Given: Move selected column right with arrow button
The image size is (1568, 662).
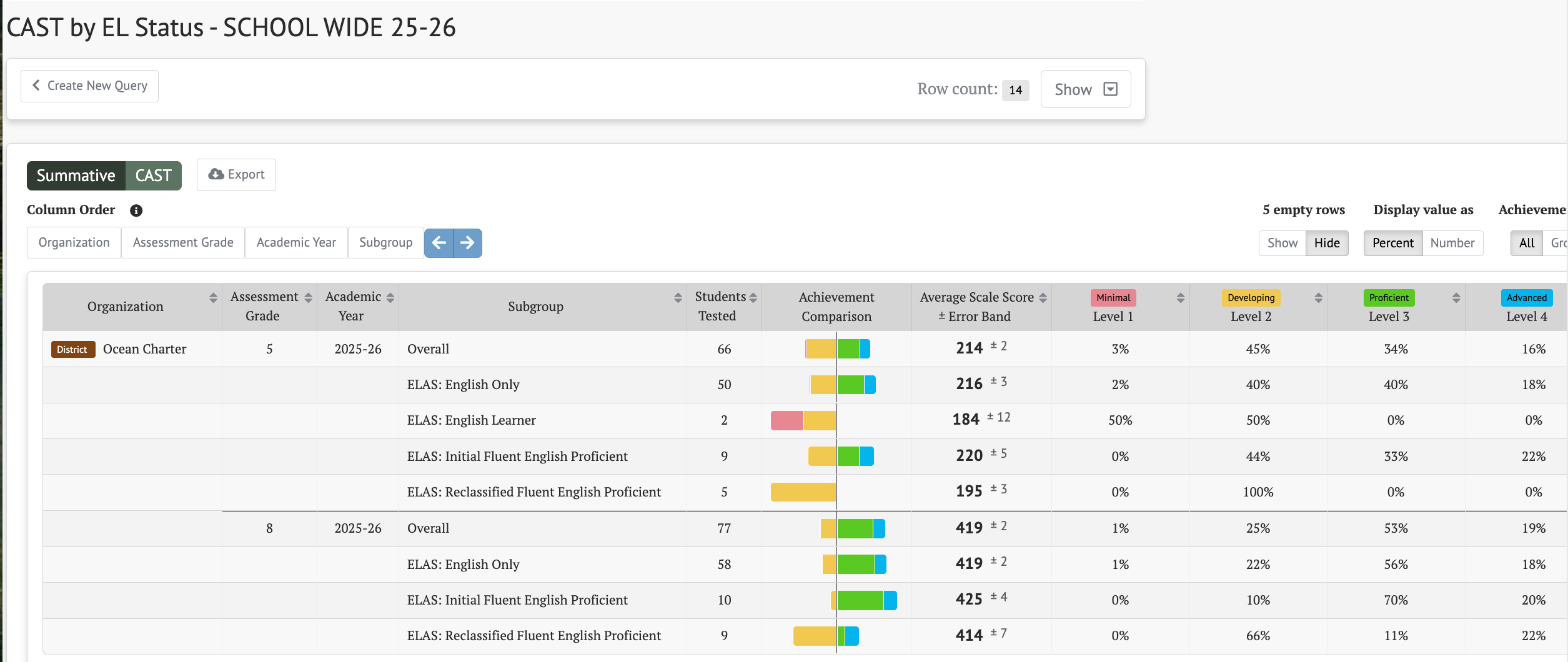Looking at the screenshot, I should pyautogui.click(x=467, y=243).
